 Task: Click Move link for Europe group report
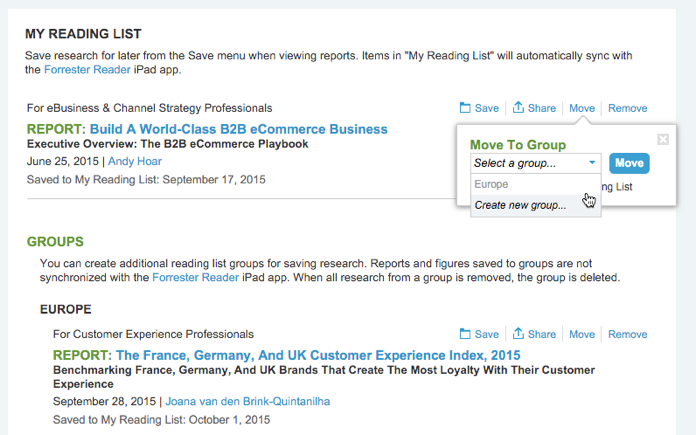pos(581,334)
